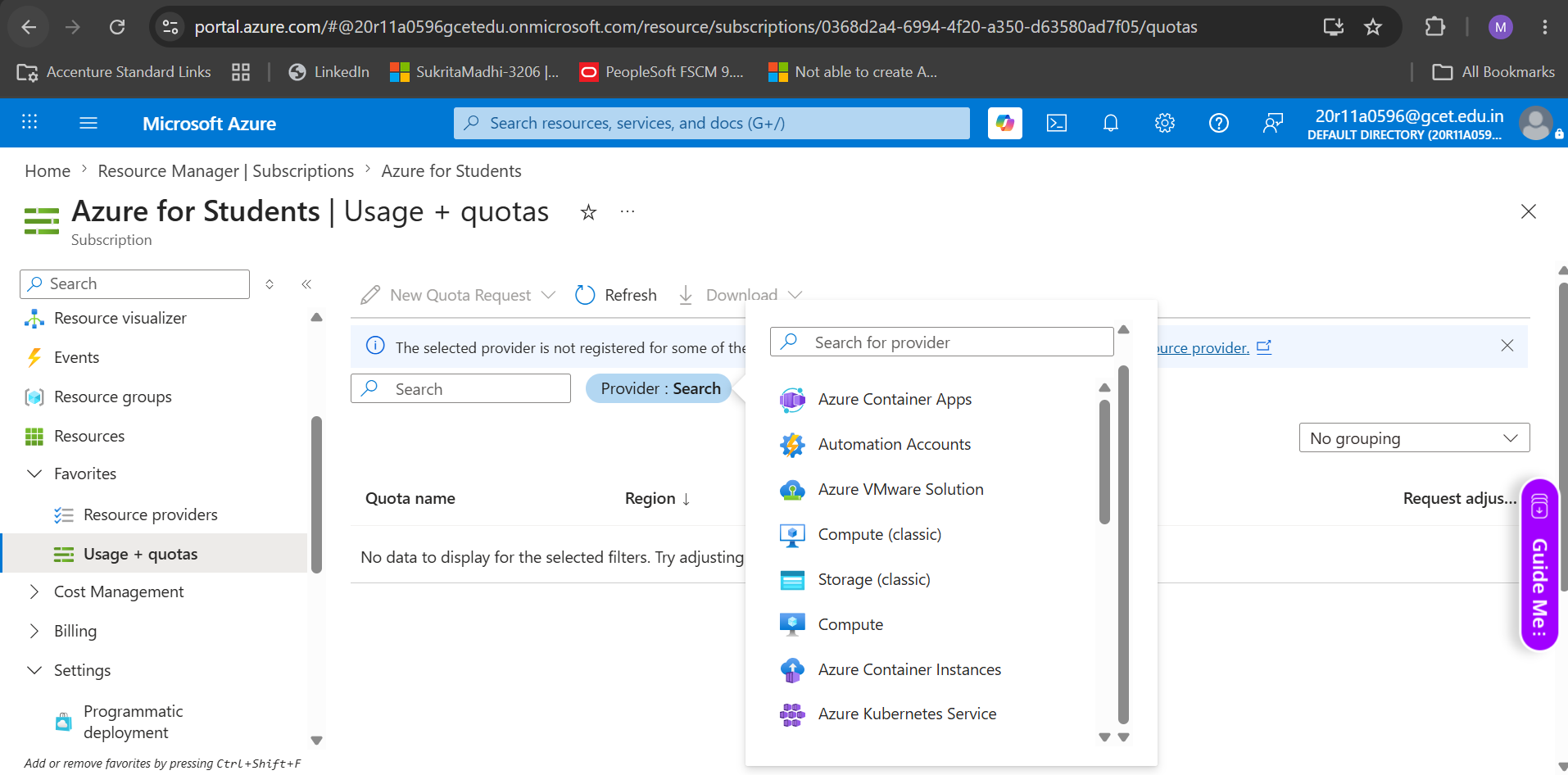Click the Quota name column header
Image resolution: width=1568 pixels, height=775 pixels.
coord(410,498)
